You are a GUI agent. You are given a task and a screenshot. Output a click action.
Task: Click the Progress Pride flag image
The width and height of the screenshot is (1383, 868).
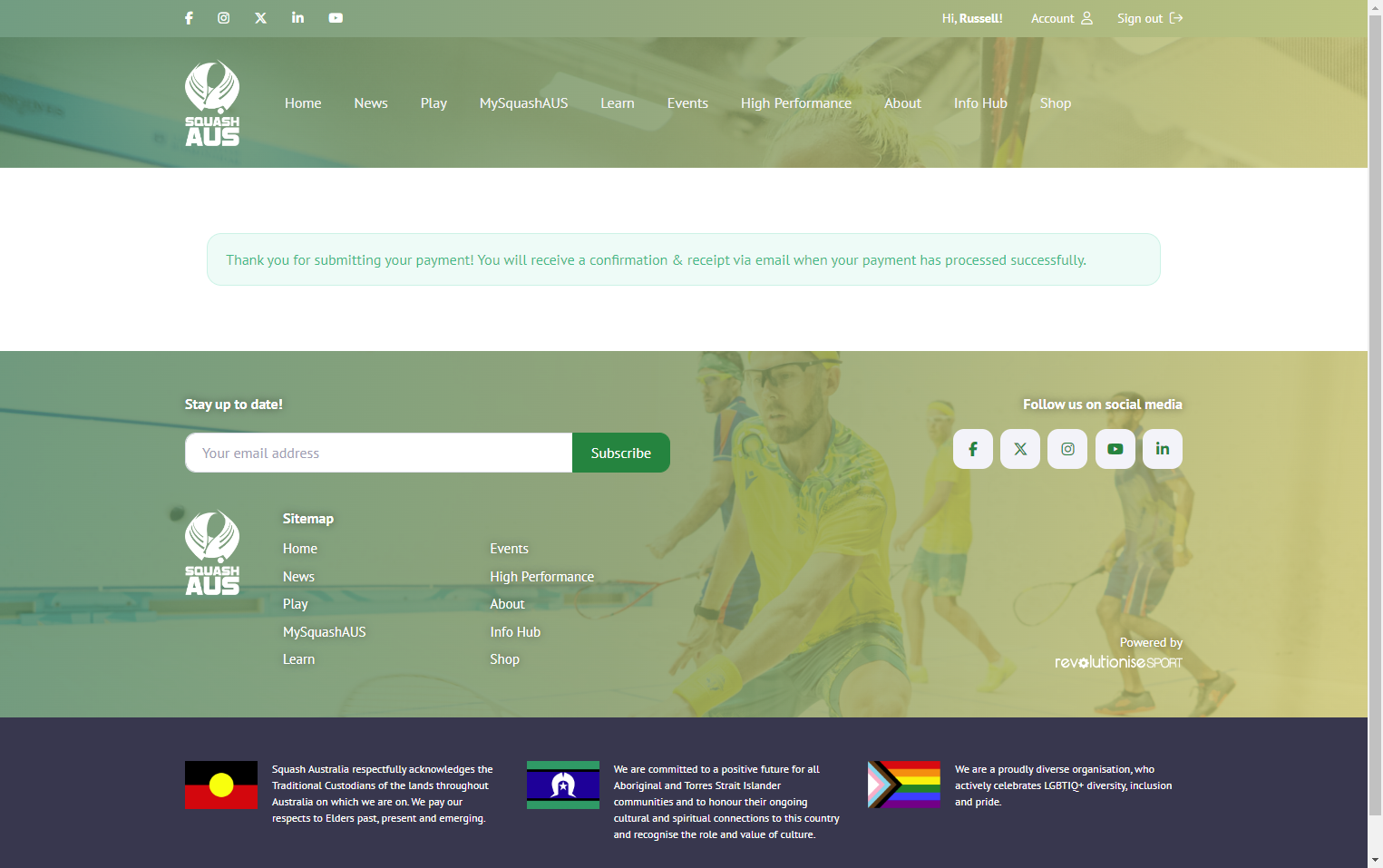coord(904,785)
